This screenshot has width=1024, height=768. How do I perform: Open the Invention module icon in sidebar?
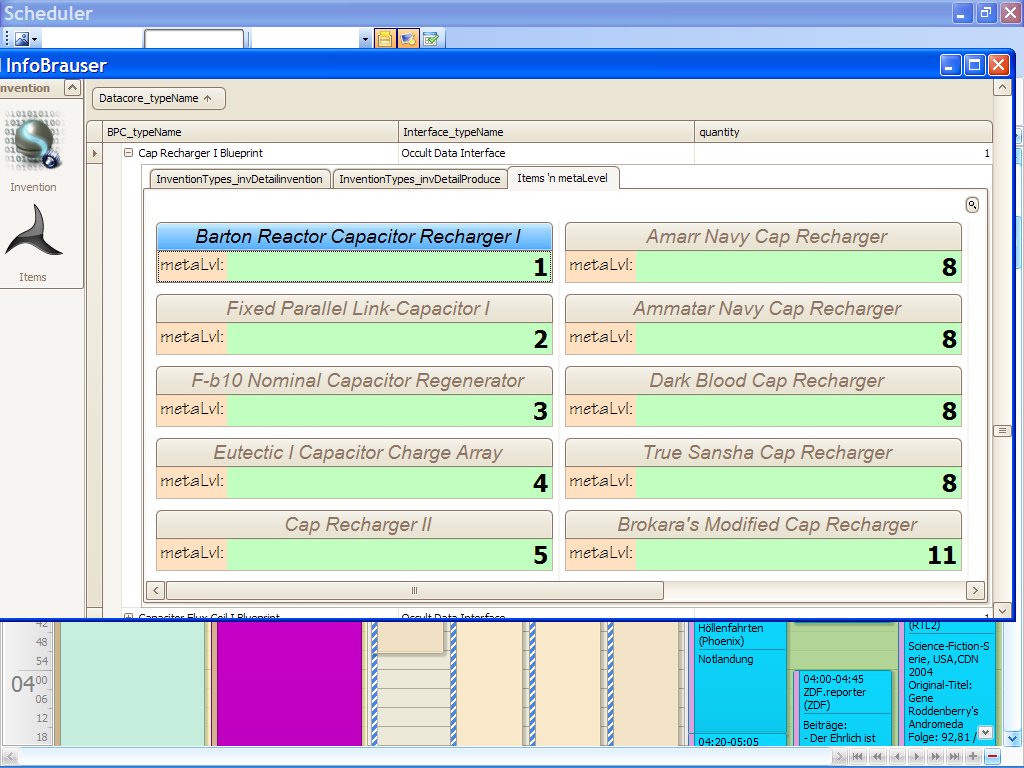tap(33, 140)
